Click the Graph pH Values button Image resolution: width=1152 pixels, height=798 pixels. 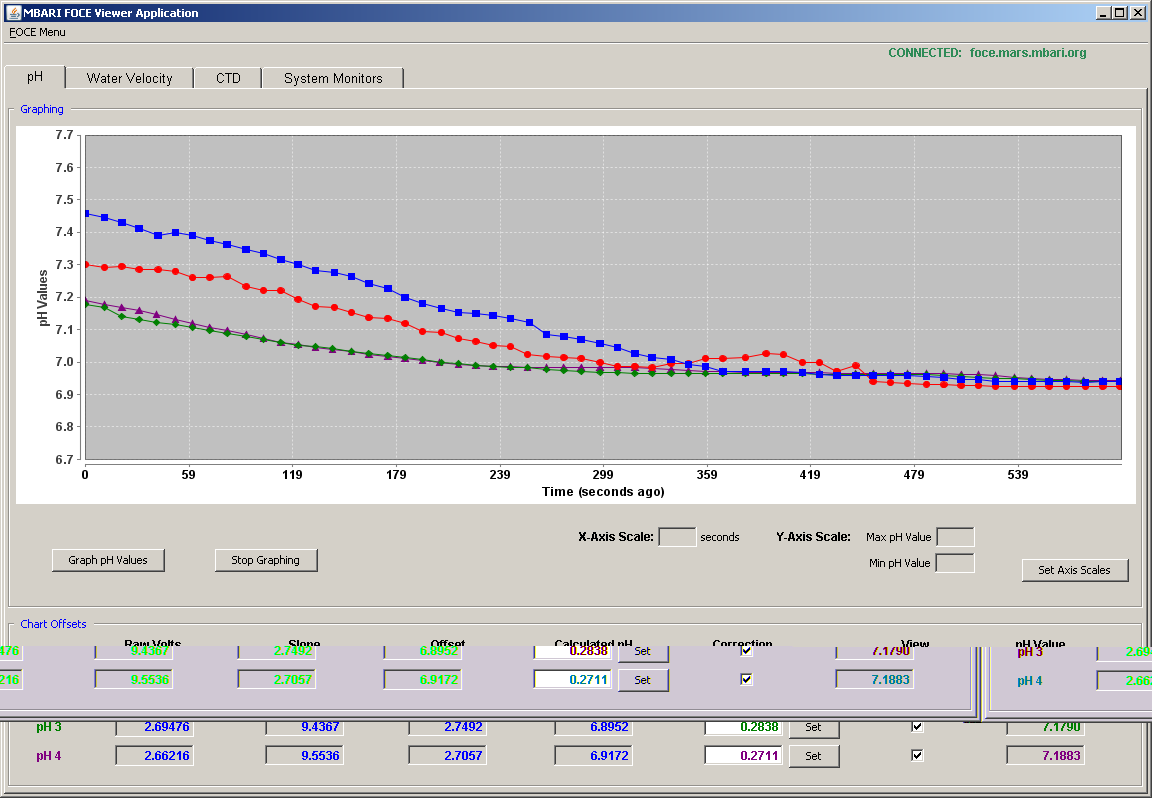pyautogui.click(x=108, y=560)
